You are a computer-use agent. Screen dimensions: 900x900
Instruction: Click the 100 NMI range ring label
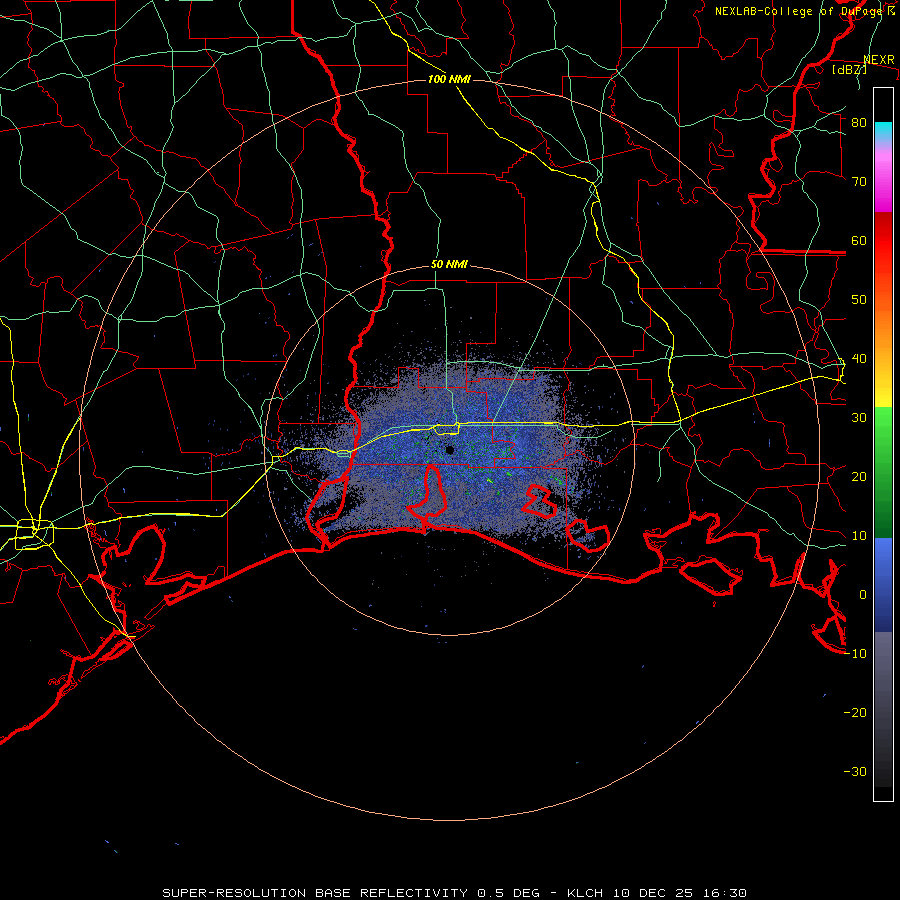tap(449, 79)
